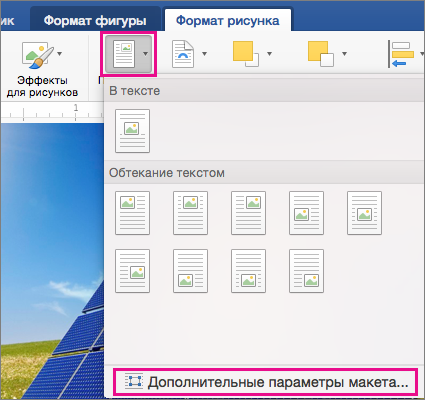This screenshot has height=400, width=425.
Task: Select wrap option with picture middle-right
Action: (x=132, y=271)
